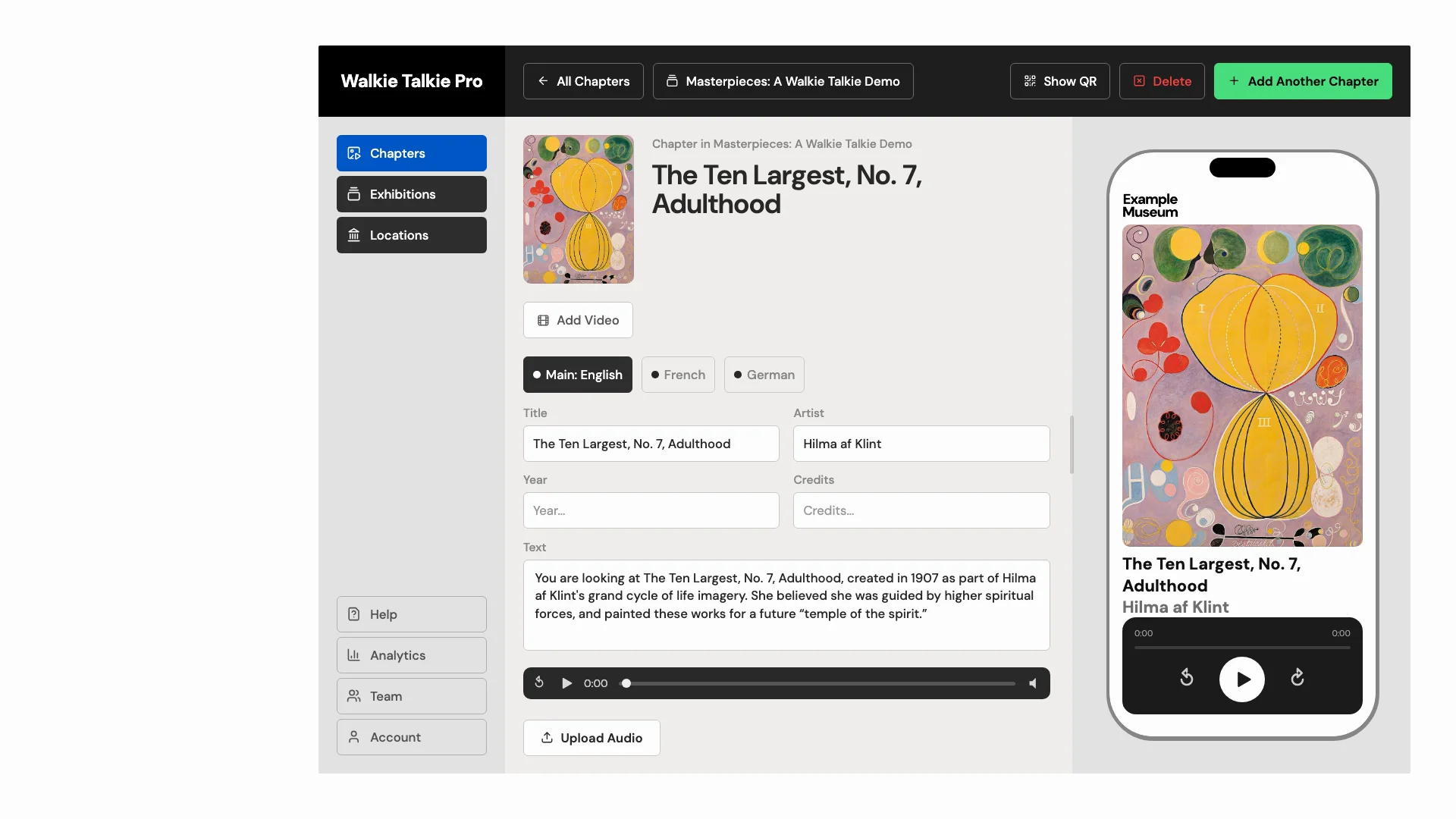This screenshot has height=819, width=1456.
Task: Open the Analytics page
Action: coord(412,655)
